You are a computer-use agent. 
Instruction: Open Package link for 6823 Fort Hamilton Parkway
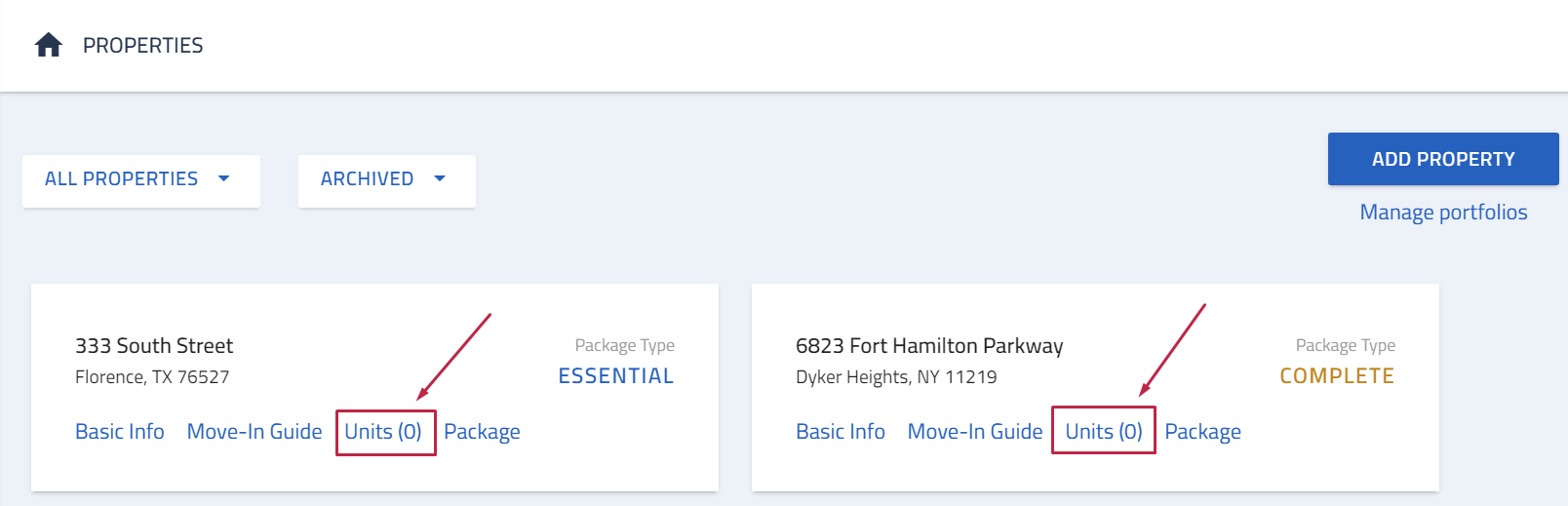[1202, 432]
